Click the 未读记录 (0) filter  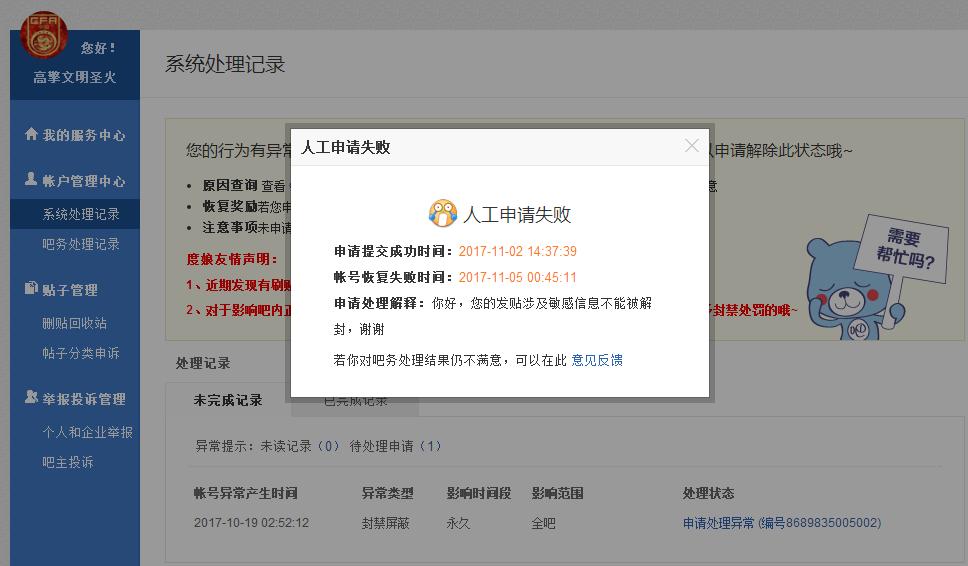coord(300,446)
